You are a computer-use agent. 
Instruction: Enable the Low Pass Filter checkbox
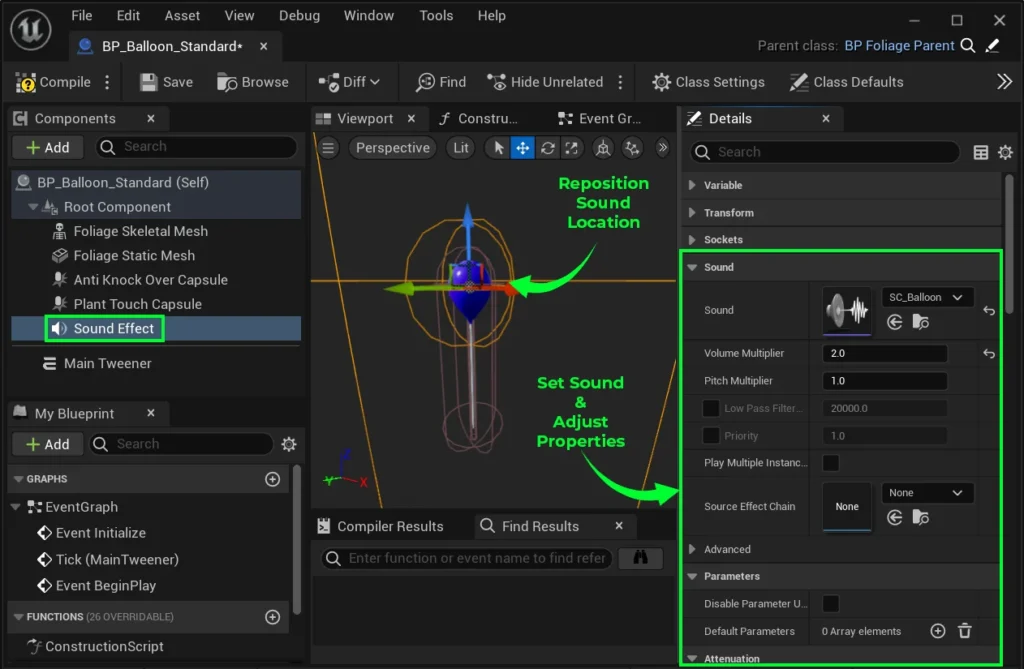(x=711, y=408)
